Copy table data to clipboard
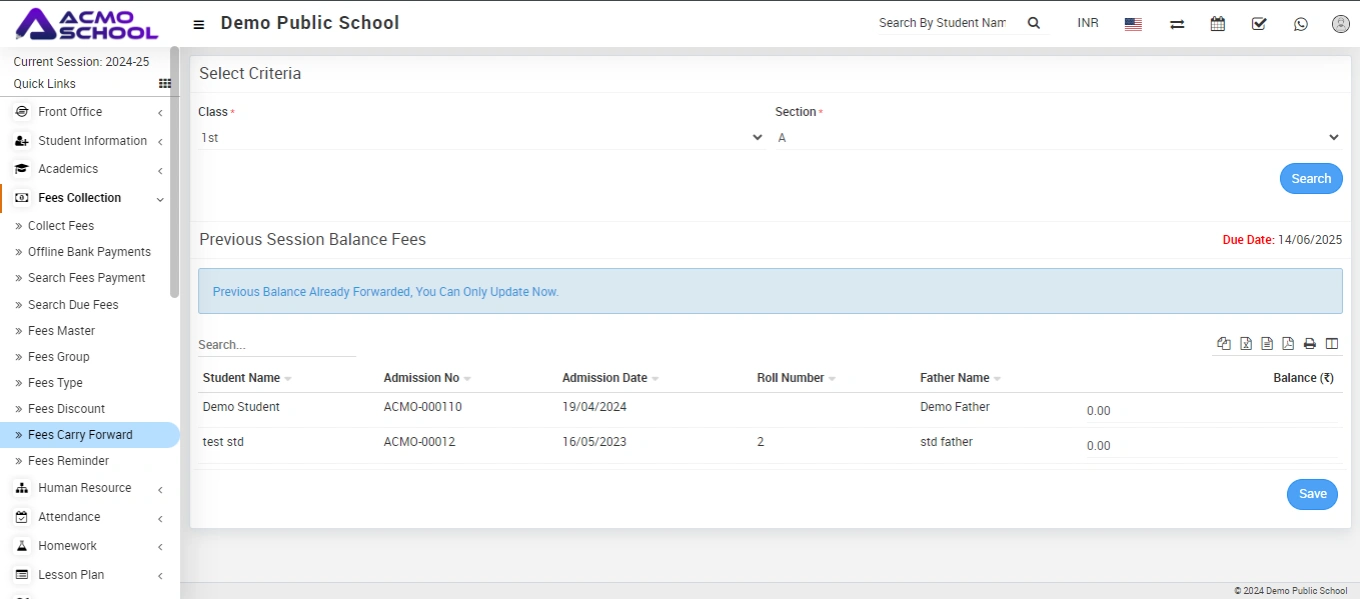Screen dimensions: 1360x599 [1224, 344]
